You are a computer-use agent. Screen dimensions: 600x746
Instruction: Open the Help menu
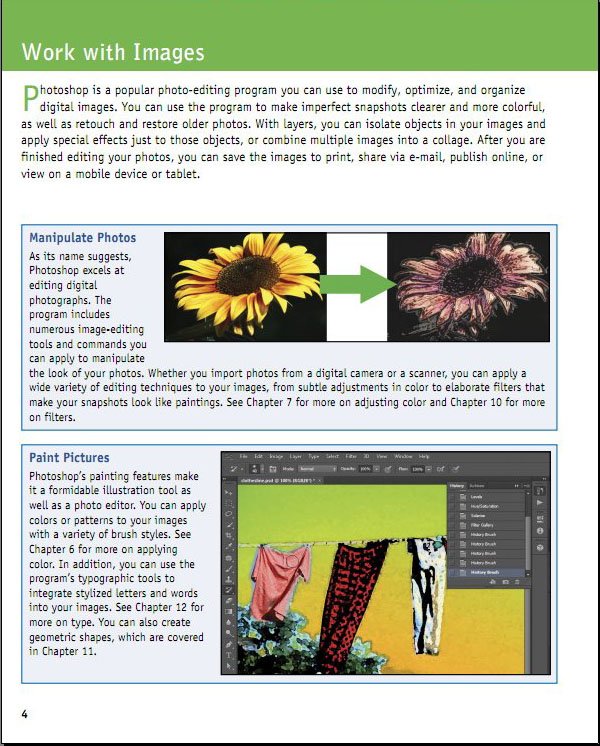(423, 456)
